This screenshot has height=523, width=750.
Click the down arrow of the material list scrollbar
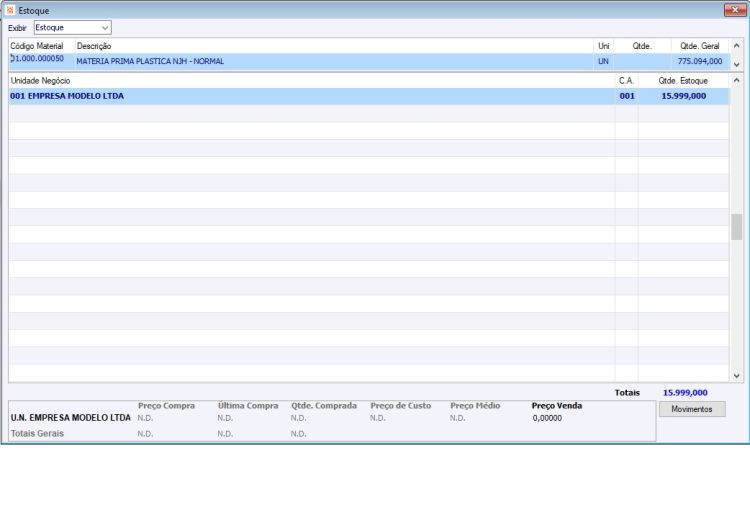click(x=737, y=64)
